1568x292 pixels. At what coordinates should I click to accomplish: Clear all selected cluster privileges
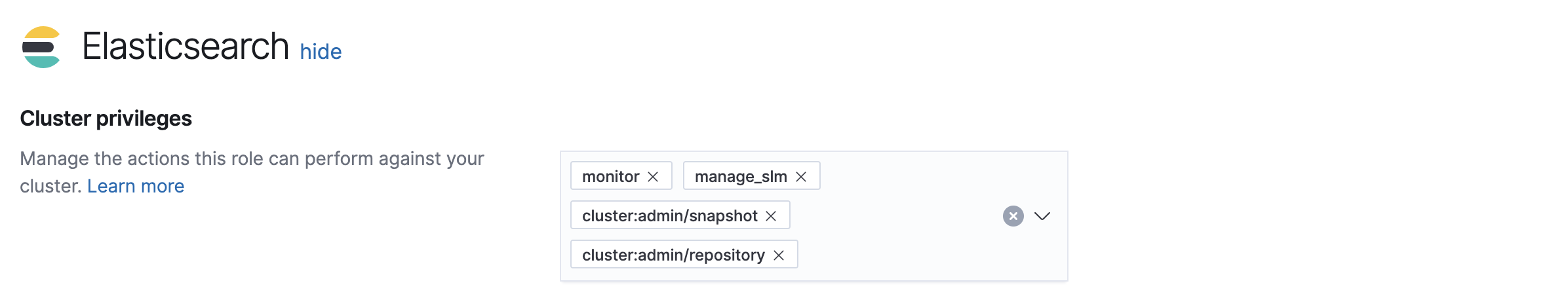click(1013, 216)
